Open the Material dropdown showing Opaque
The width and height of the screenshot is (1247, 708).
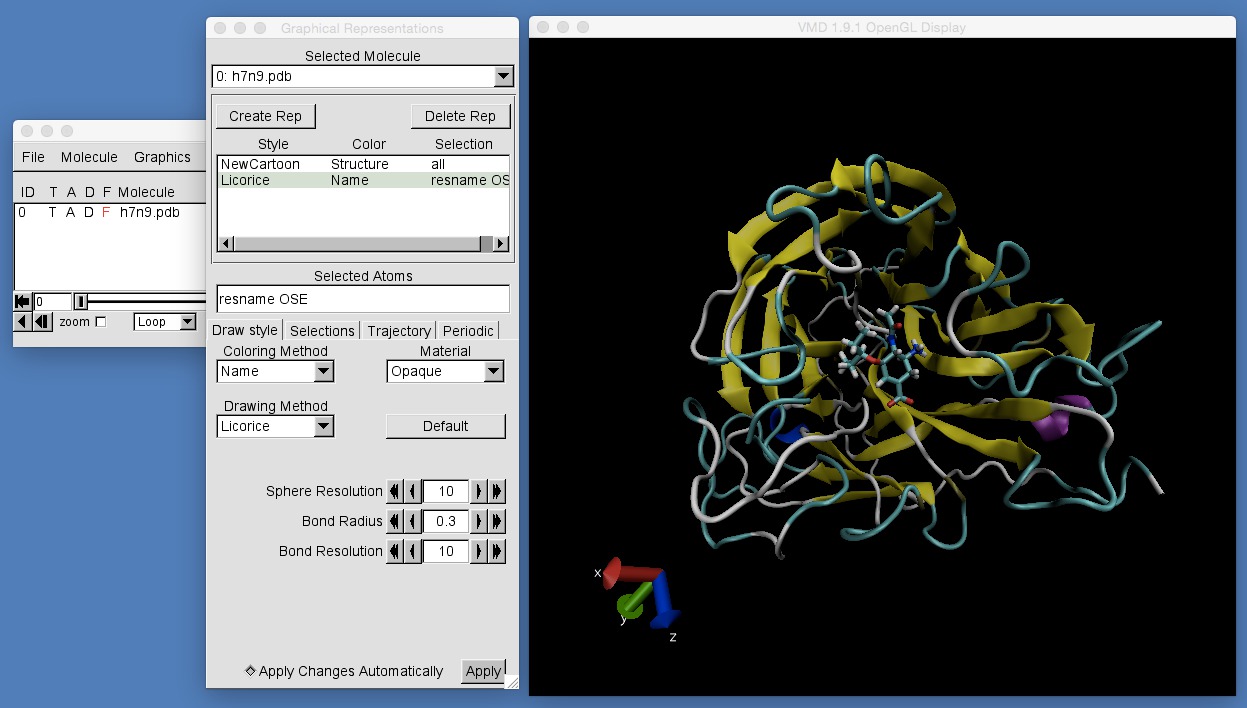pyautogui.click(x=445, y=371)
